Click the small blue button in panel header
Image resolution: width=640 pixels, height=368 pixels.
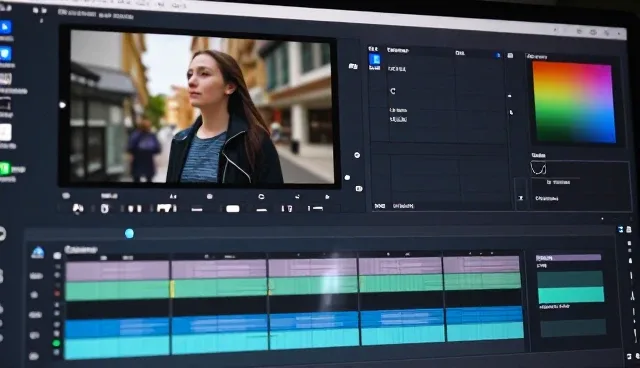tap(498, 55)
